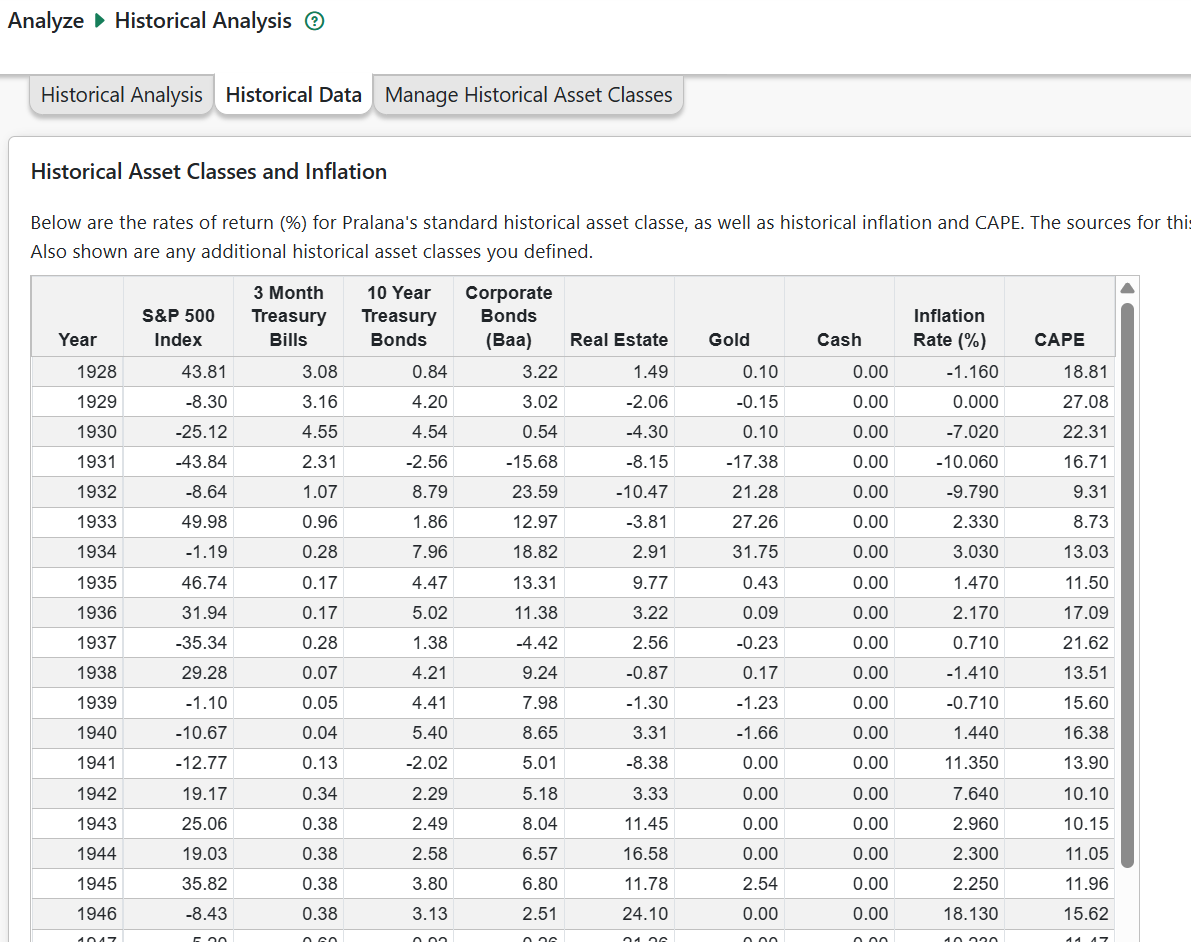This screenshot has width=1191, height=942.
Task: Click the 3 Month Treasury Bills header
Action: (x=288, y=316)
